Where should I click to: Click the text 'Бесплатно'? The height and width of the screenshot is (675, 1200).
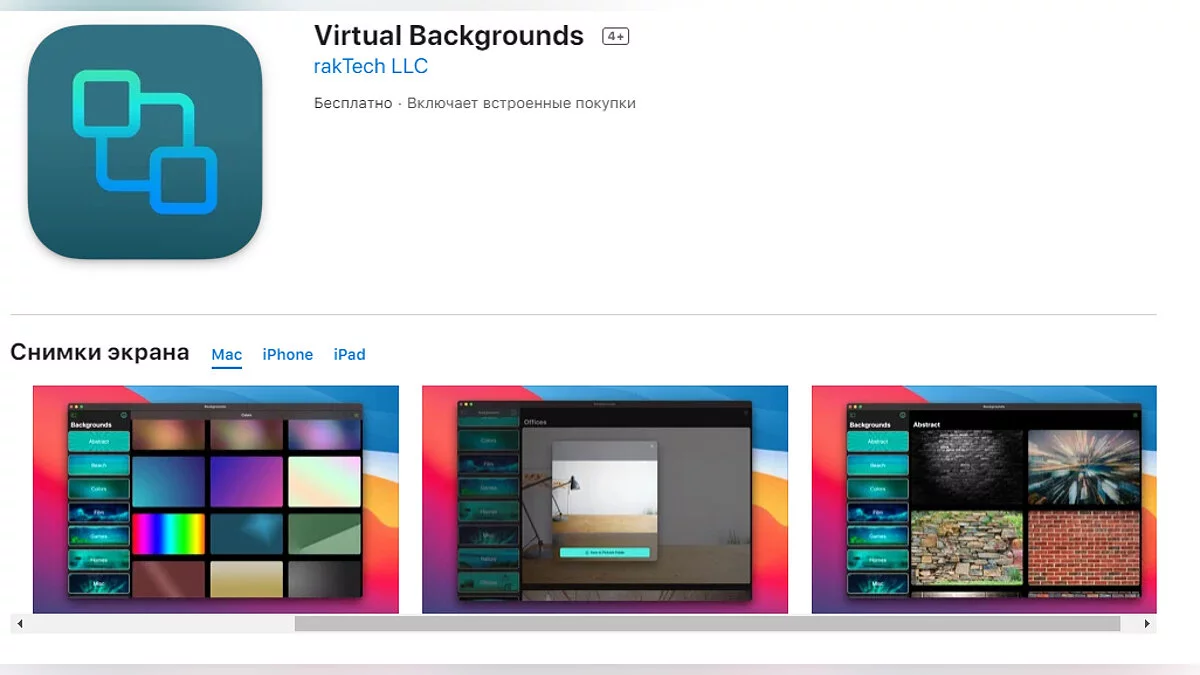tap(353, 103)
